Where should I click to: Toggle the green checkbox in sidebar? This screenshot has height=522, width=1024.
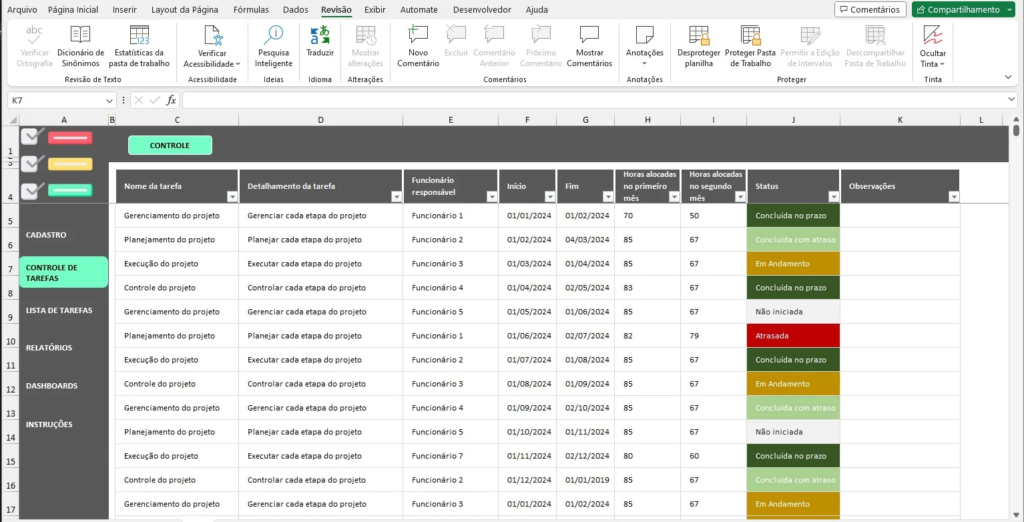[x=32, y=190]
